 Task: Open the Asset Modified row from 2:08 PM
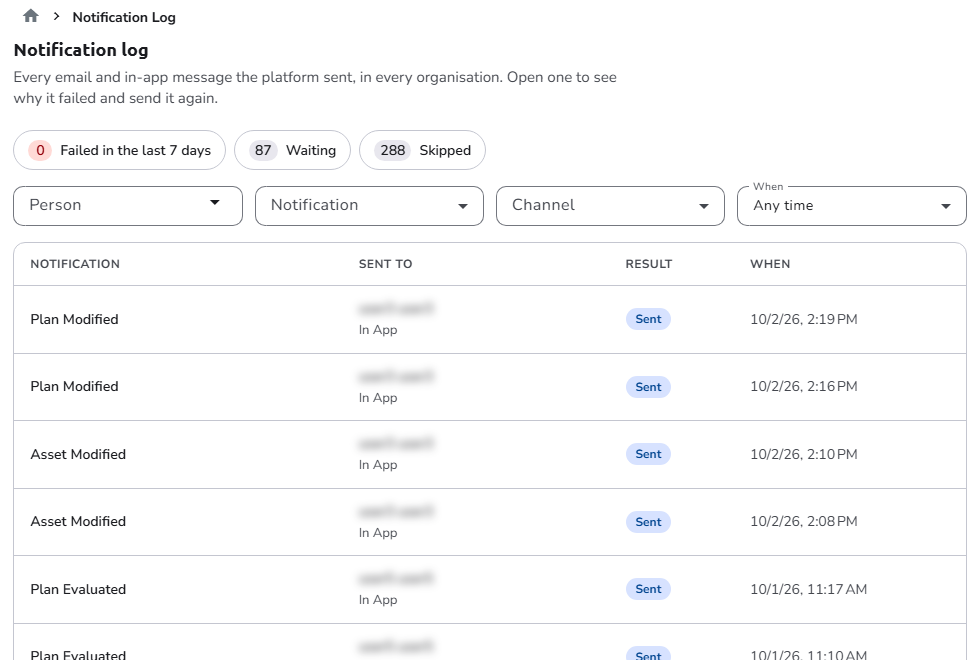click(490, 522)
